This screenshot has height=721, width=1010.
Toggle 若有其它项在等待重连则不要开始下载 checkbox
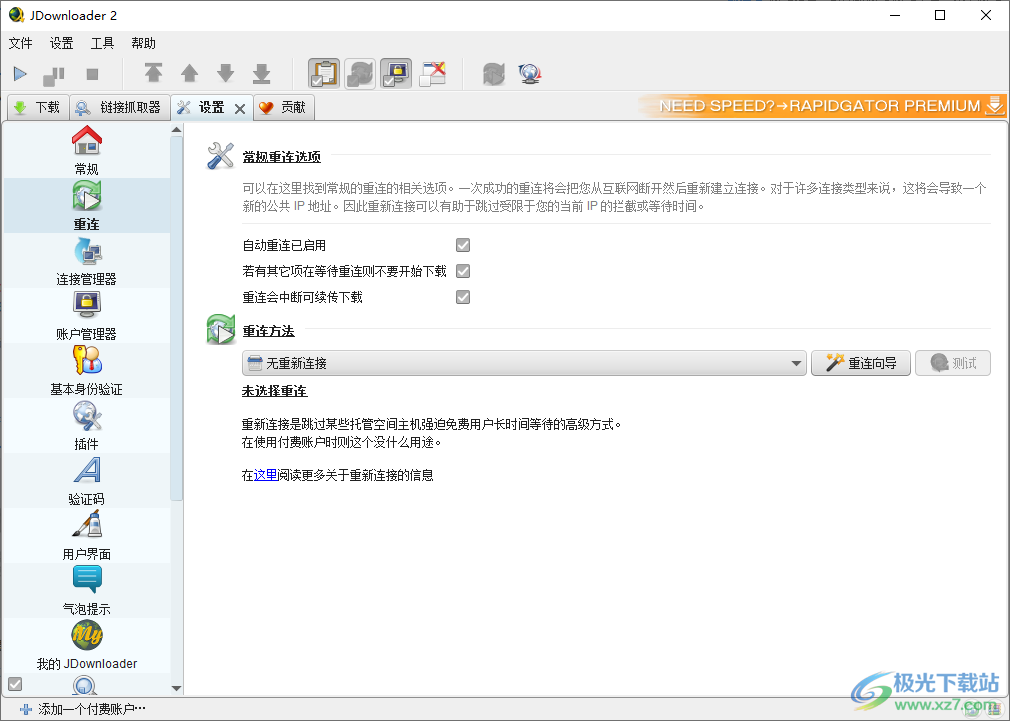coord(462,271)
